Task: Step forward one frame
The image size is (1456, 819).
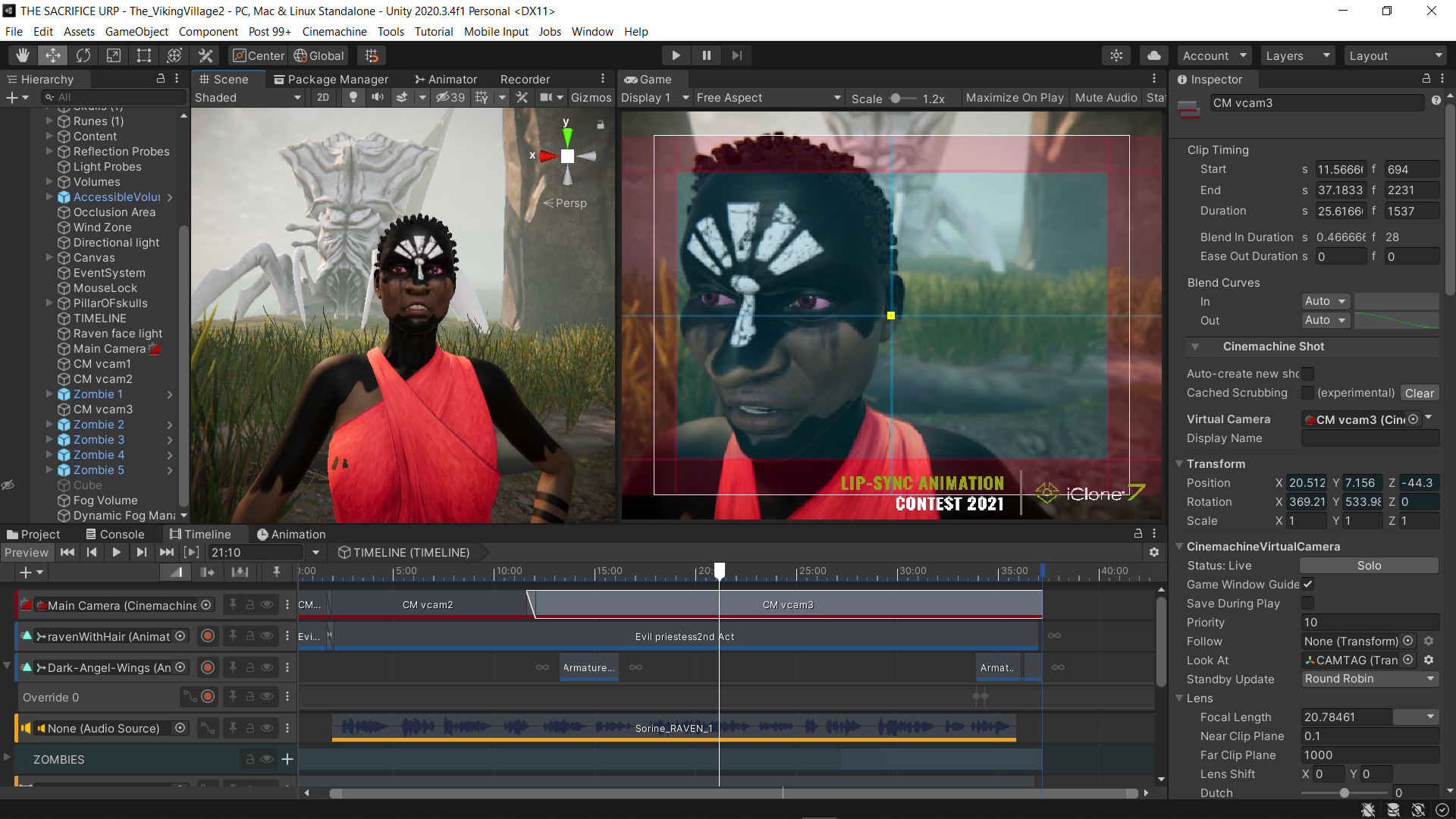Action: point(736,55)
